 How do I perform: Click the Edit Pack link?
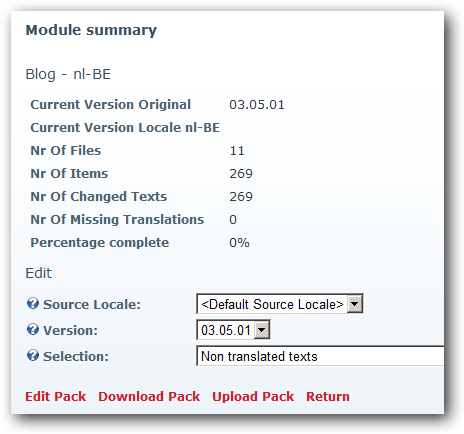[x=56, y=396]
